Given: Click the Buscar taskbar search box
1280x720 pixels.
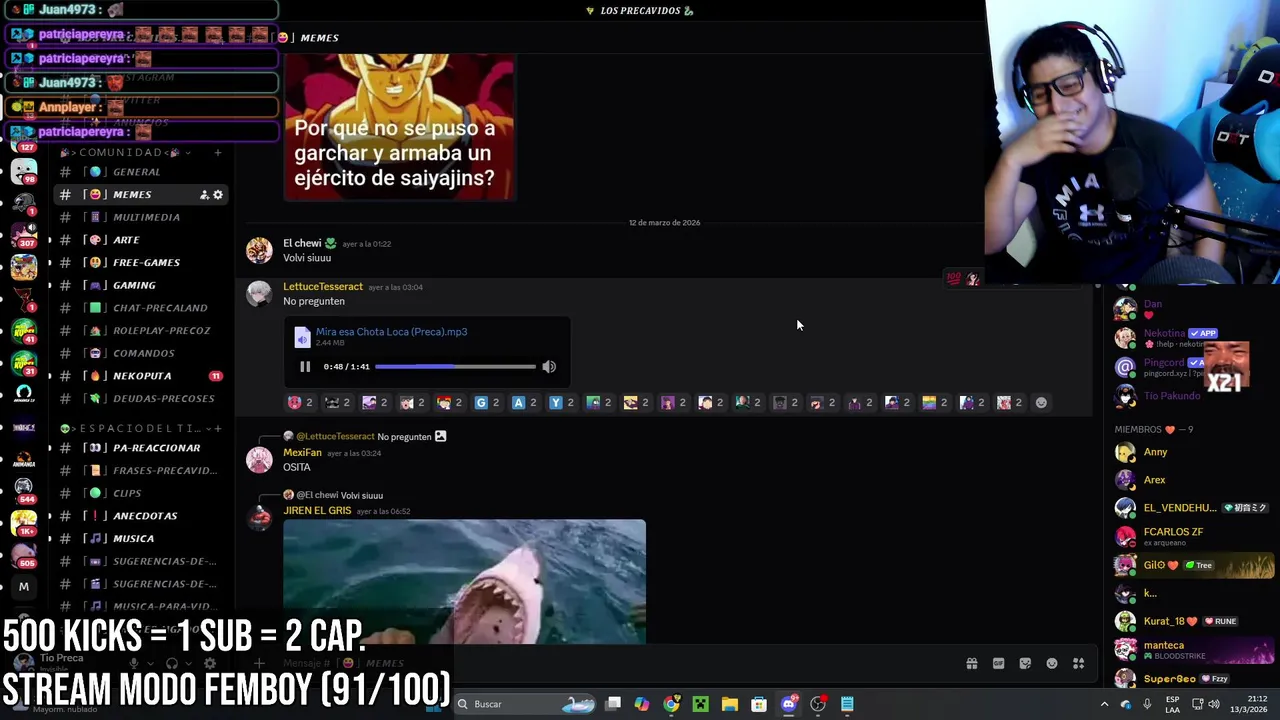Looking at the screenshot, I should [x=525, y=704].
